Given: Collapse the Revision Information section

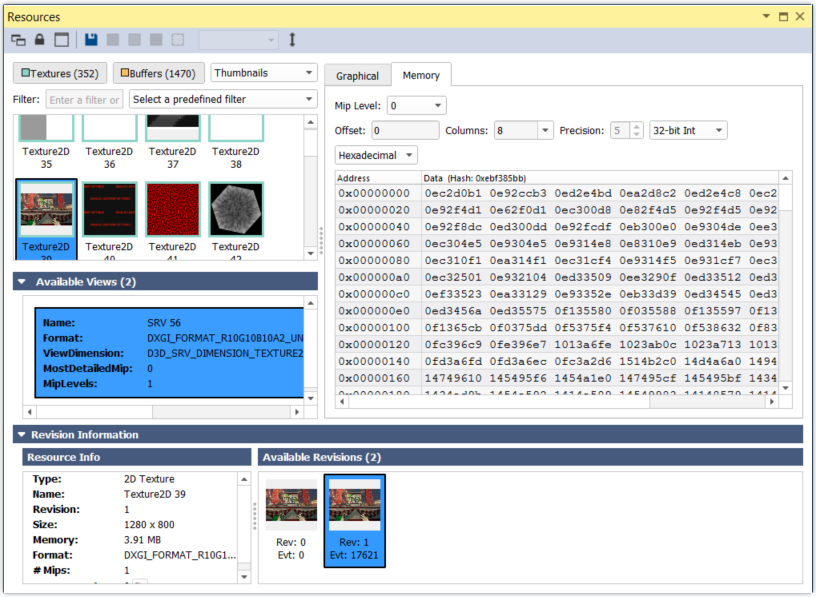Looking at the screenshot, I should (22, 435).
